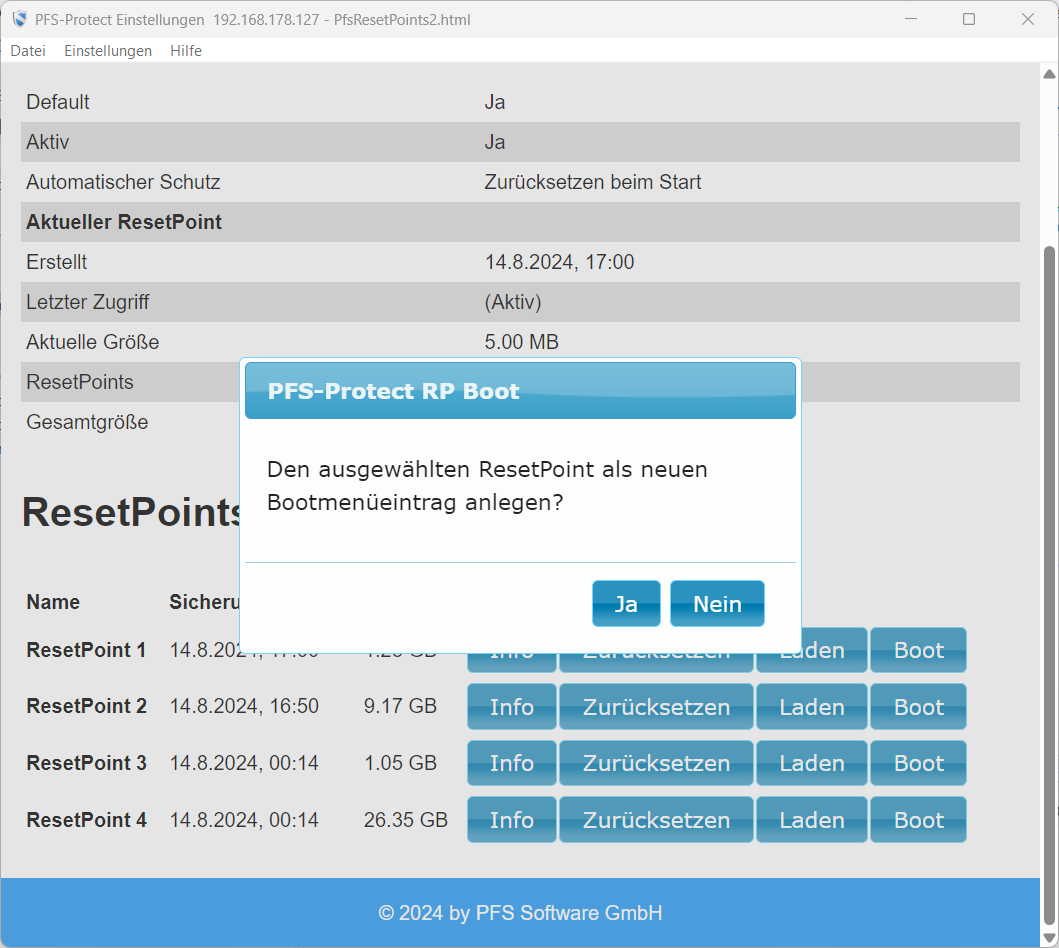Viewport: 1059px width, 948px height.
Task: Click Info button for ResetPoint 2
Action: click(x=511, y=707)
